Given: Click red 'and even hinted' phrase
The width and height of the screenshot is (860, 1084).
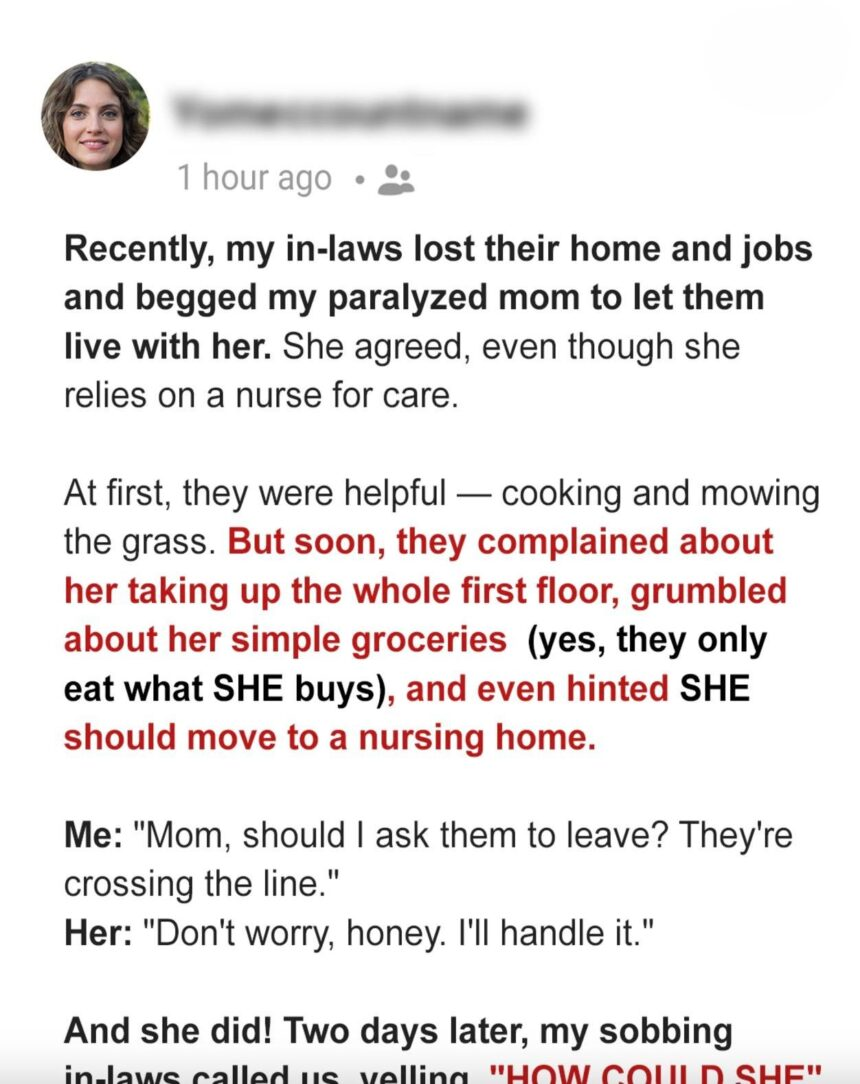Looking at the screenshot, I should (x=537, y=689).
